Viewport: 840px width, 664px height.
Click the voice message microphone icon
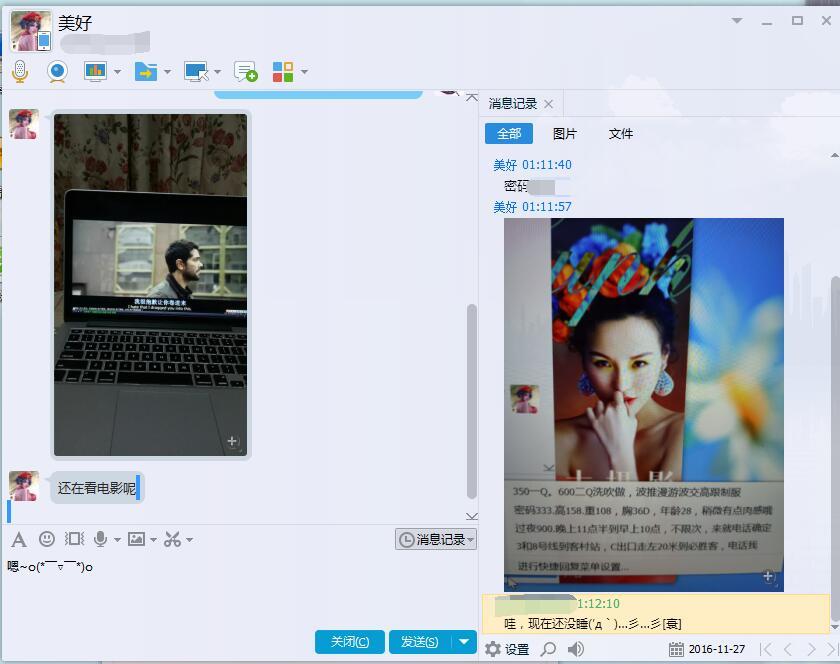click(100, 539)
